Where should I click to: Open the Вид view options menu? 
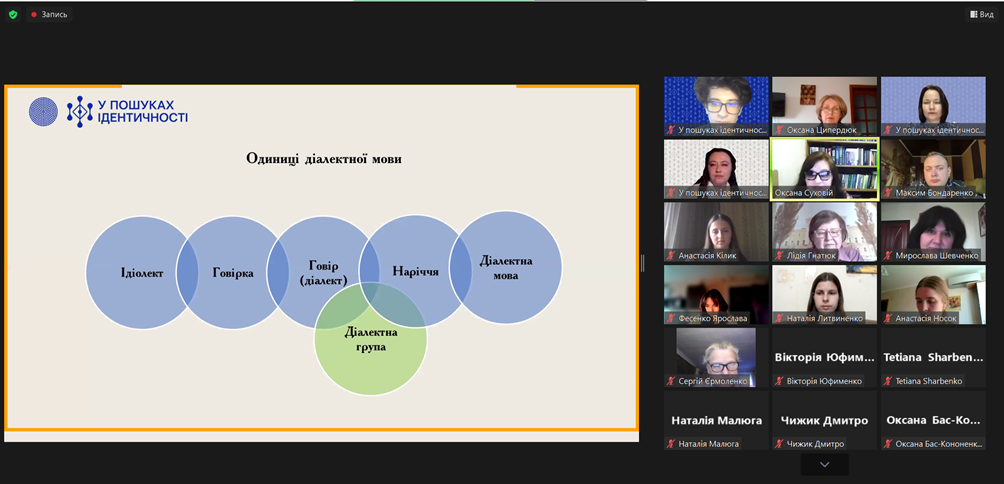pos(980,15)
